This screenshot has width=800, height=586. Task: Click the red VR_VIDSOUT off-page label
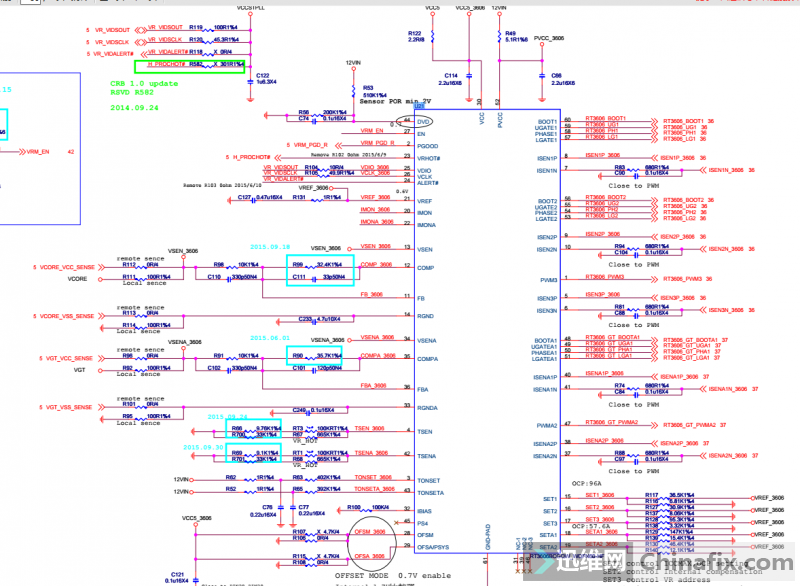(112, 30)
